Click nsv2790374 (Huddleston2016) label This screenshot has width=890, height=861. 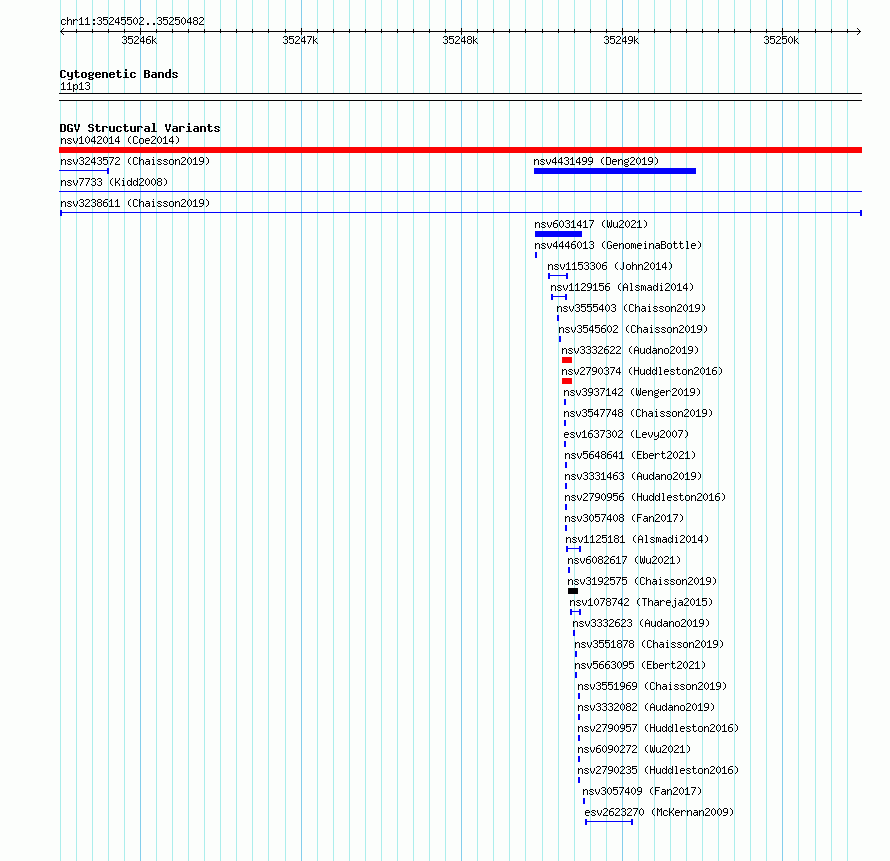tap(642, 371)
